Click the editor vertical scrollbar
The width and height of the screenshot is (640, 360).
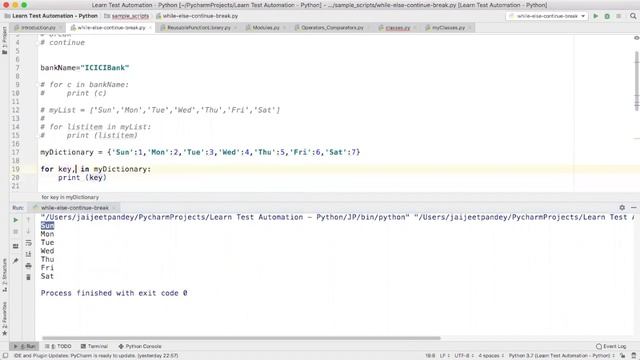(x=636, y=80)
